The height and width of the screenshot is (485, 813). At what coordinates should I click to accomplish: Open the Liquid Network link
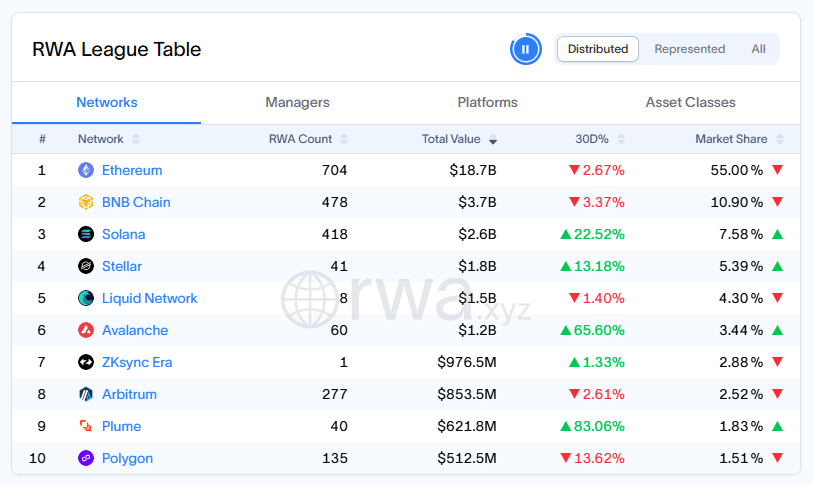click(x=150, y=298)
